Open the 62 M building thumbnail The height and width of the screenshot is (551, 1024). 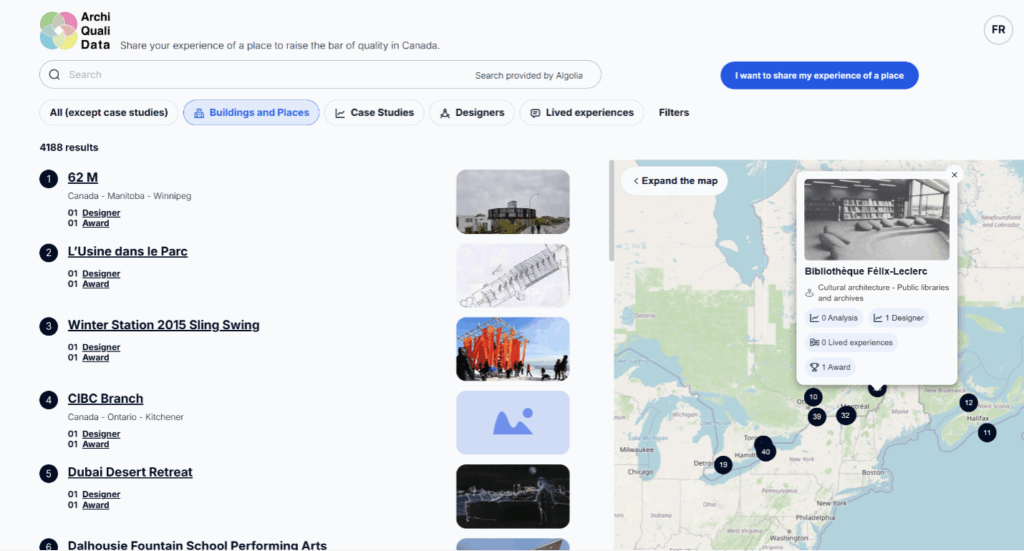[x=513, y=202]
